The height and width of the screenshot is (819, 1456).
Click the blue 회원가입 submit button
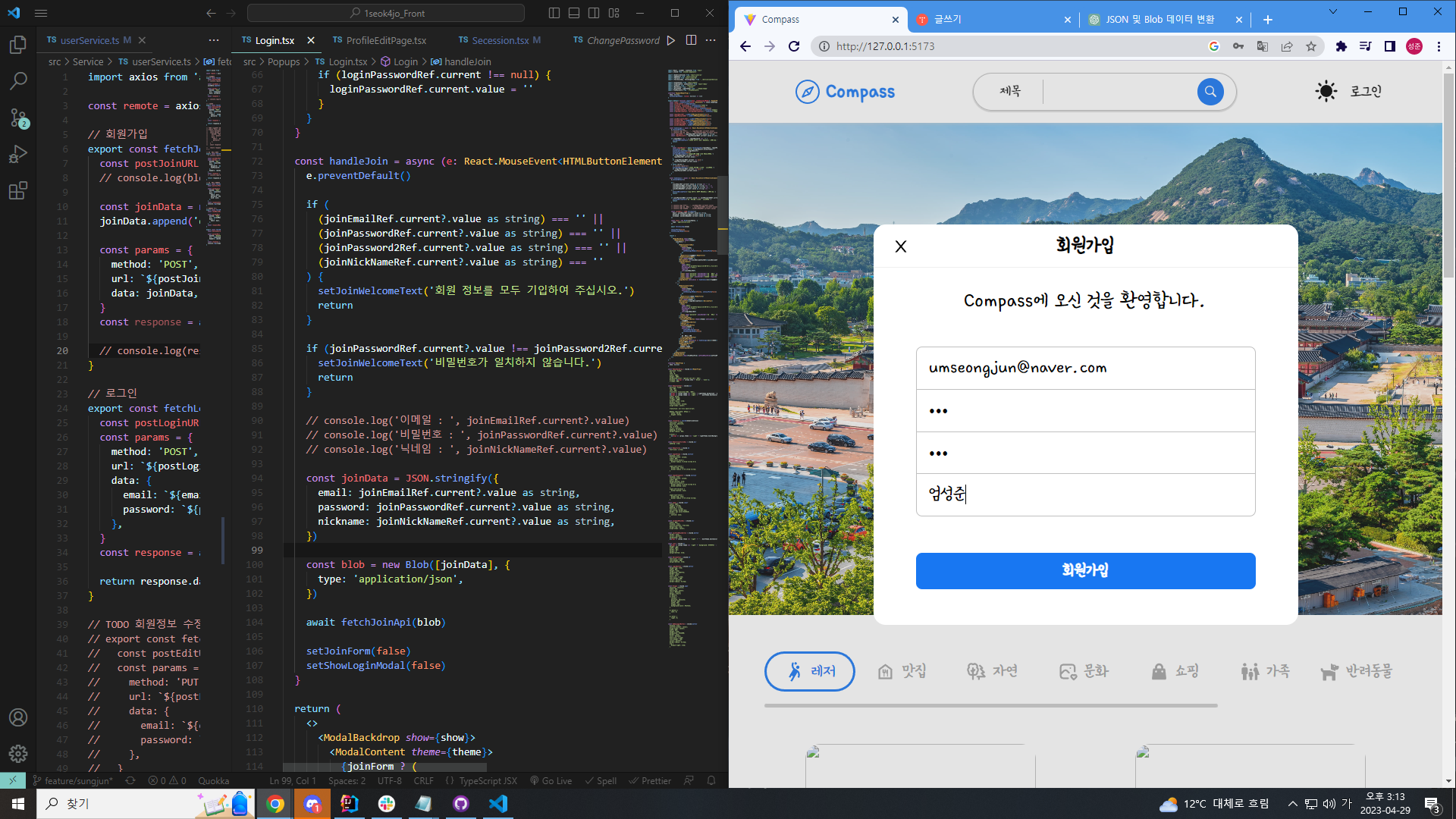tap(1085, 570)
